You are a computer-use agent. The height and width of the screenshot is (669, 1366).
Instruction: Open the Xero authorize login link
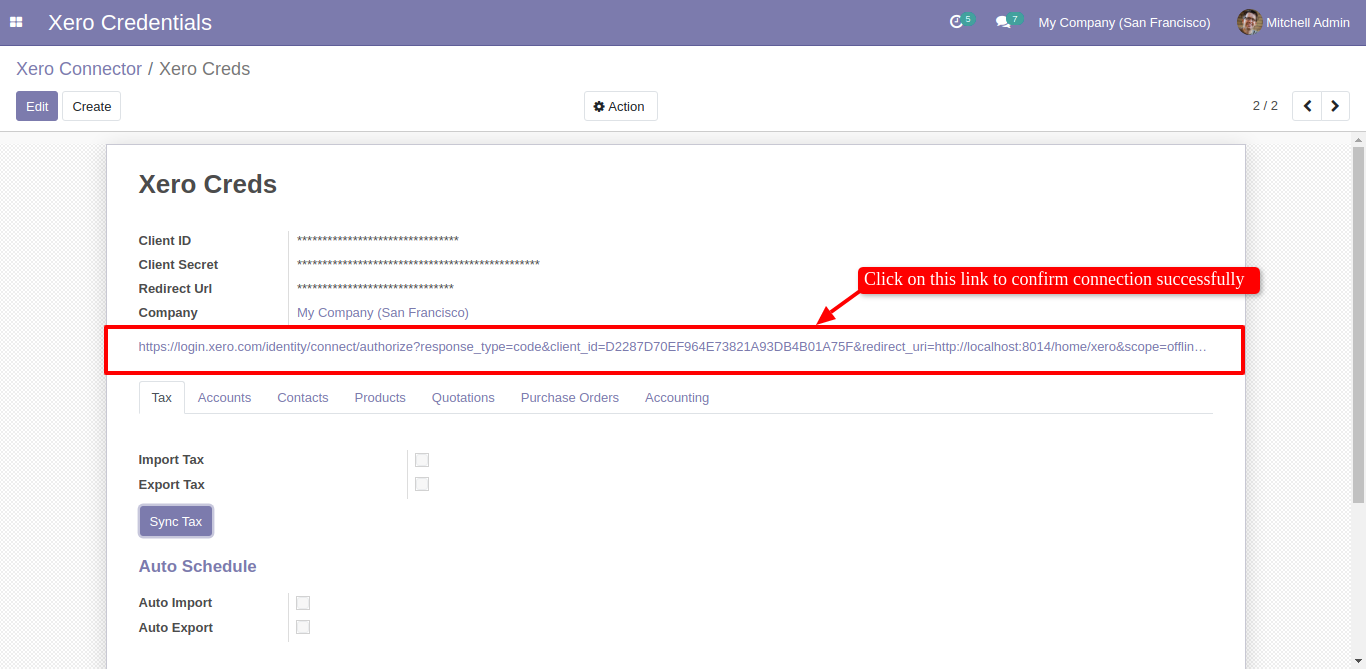click(673, 347)
